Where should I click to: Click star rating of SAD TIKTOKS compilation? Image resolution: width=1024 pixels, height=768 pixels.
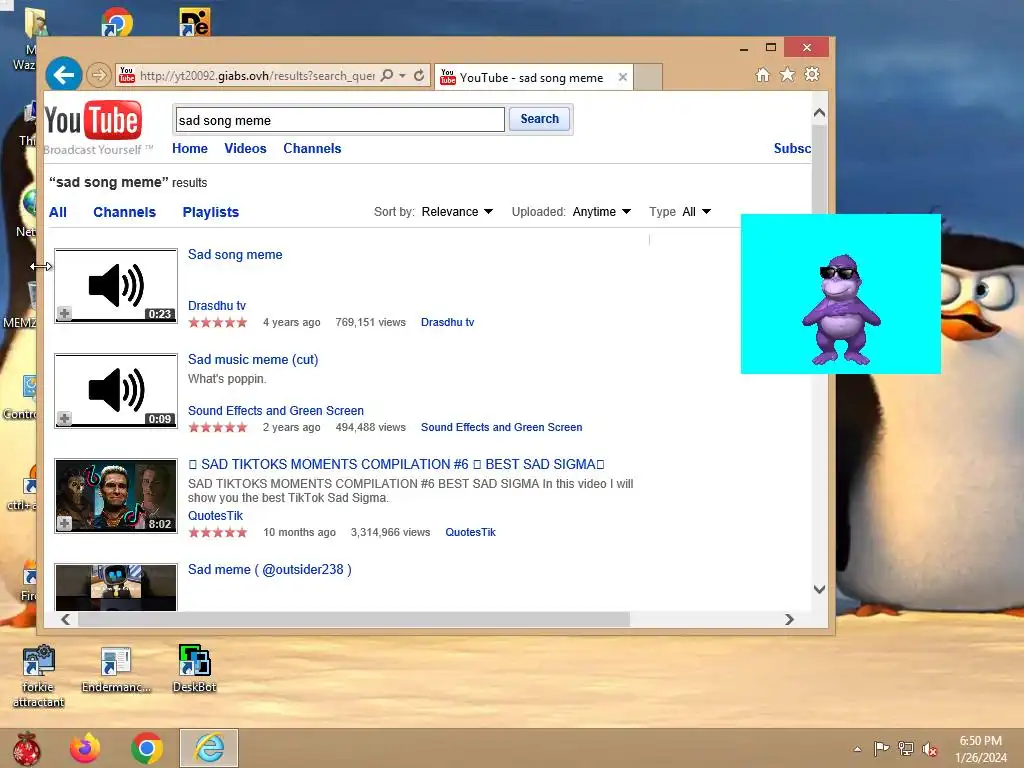[x=217, y=533]
